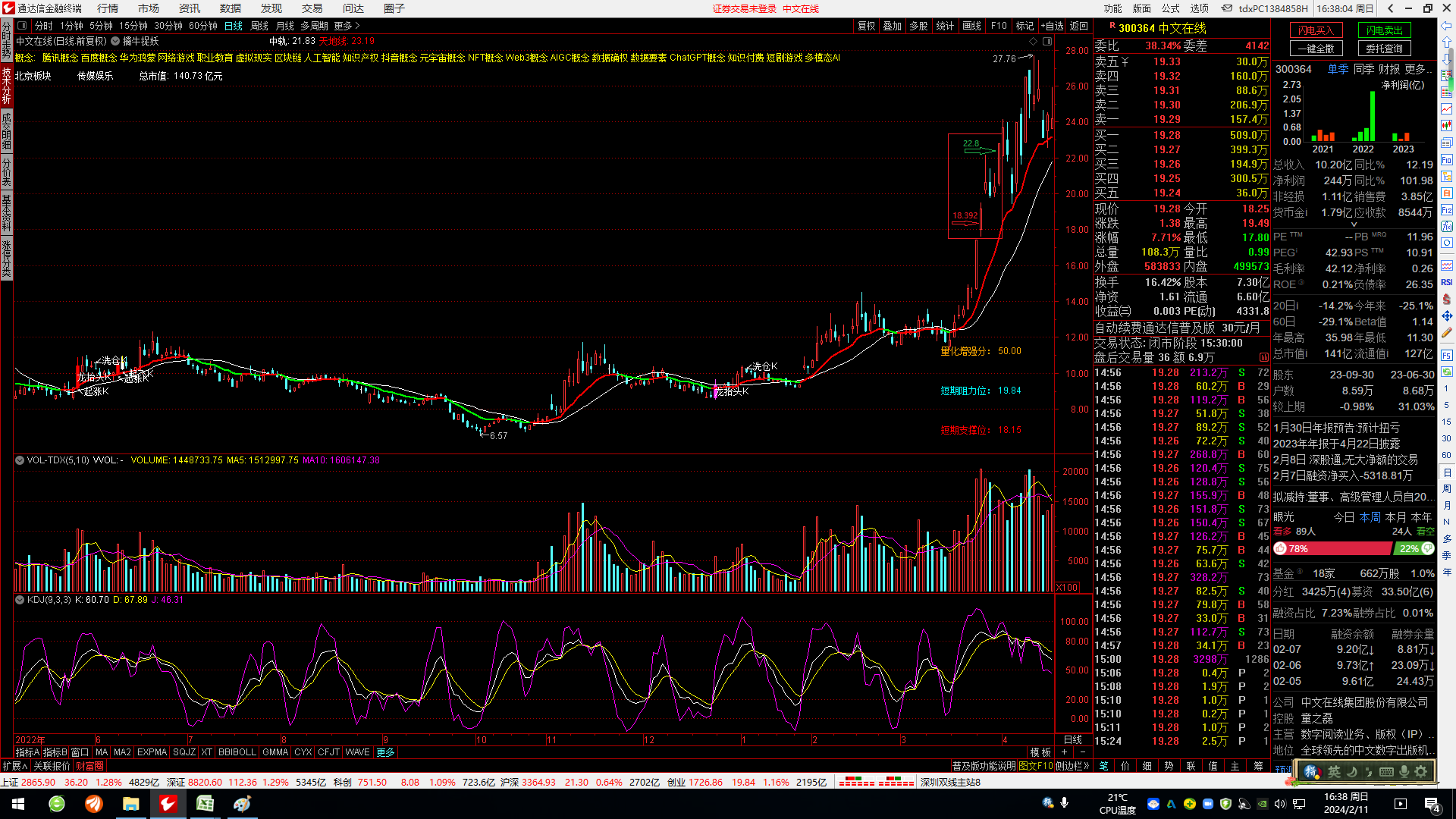
Task: Click the 画线 drawing tools icon
Action: (x=971, y=26)
